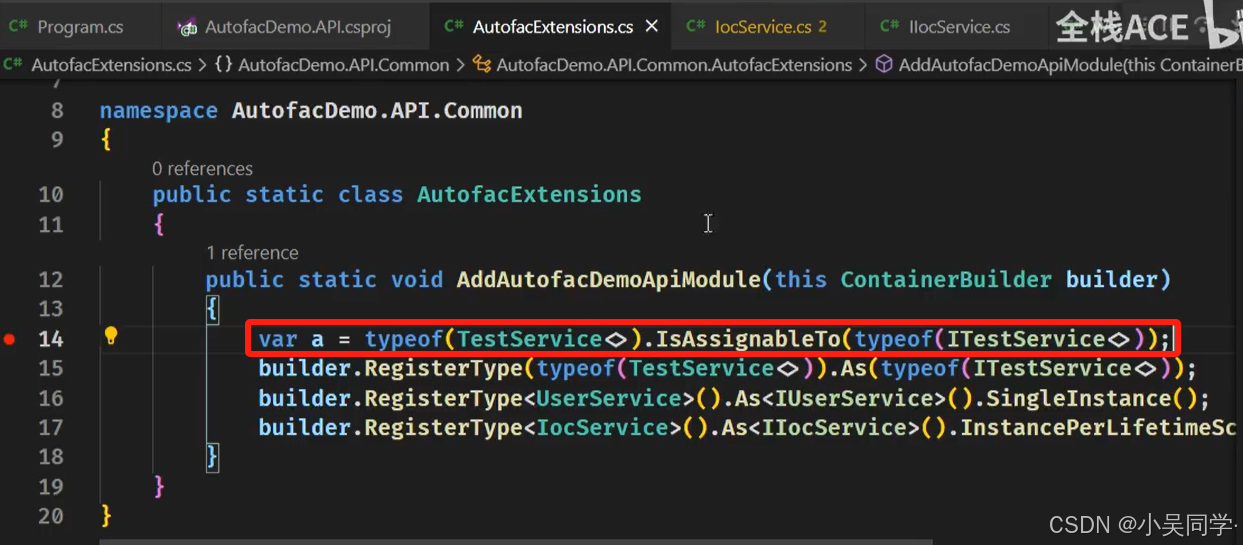This screenshot has width=1243, height=545.
Task: Open the AutofacDemo.API.csproj tab
Action: tap(296, 27)
